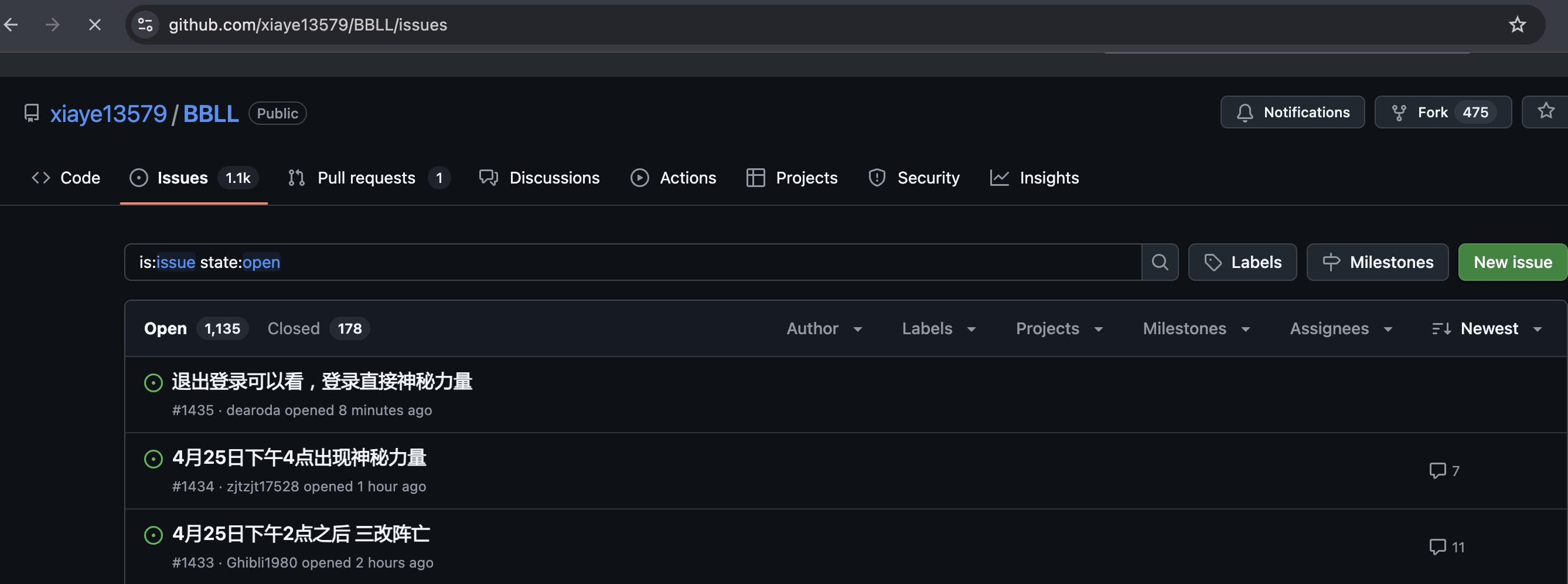
Task: Open the Code tab
Action: (66, 178)
